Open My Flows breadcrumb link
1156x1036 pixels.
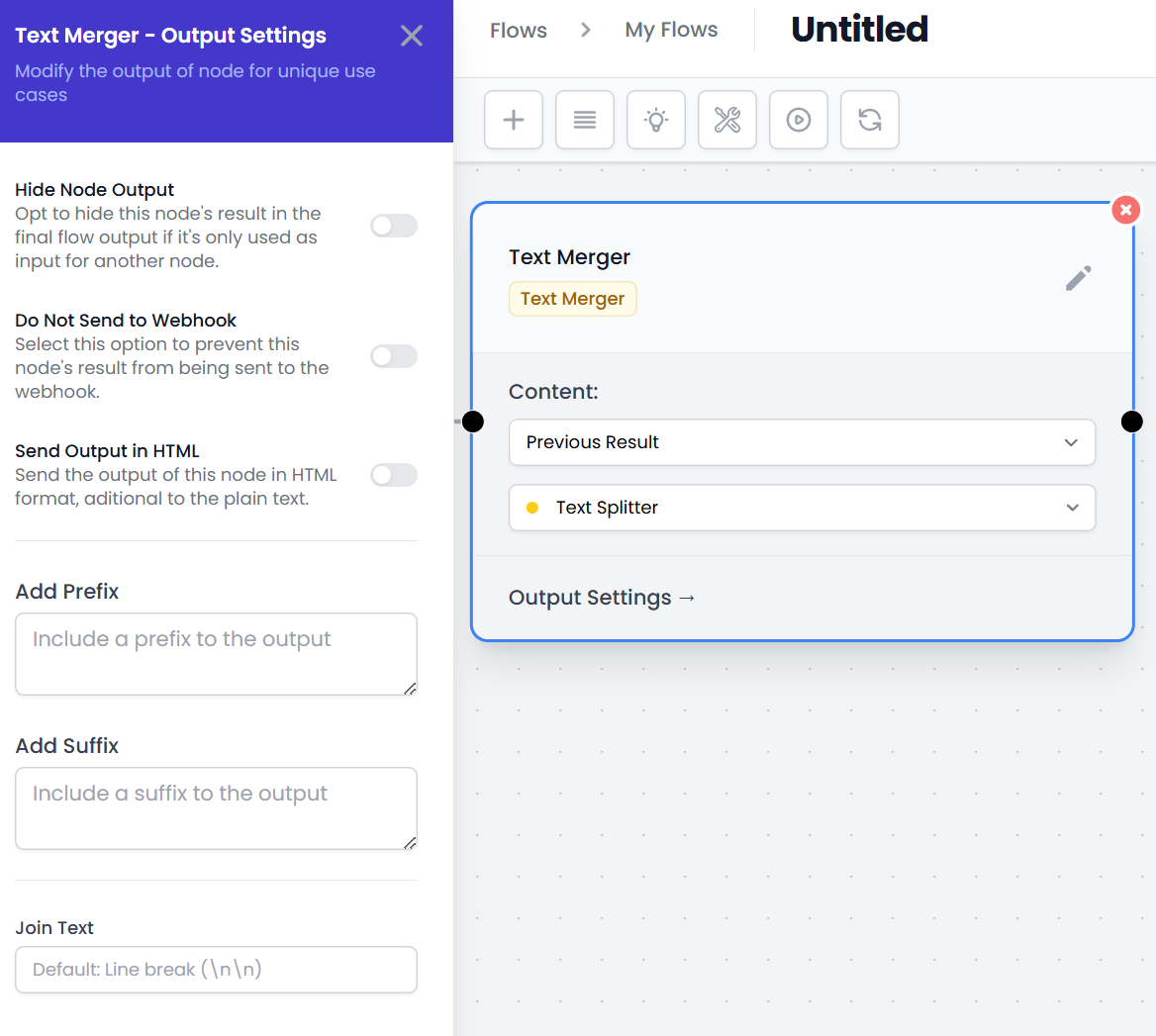point(671,31)
